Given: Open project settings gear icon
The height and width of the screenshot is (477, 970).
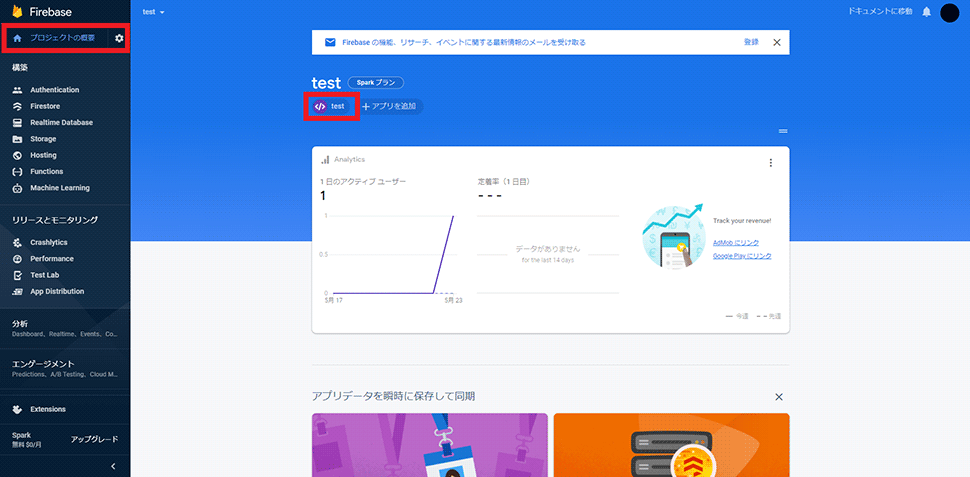Looking at the screenshot, I should (119, 38).
